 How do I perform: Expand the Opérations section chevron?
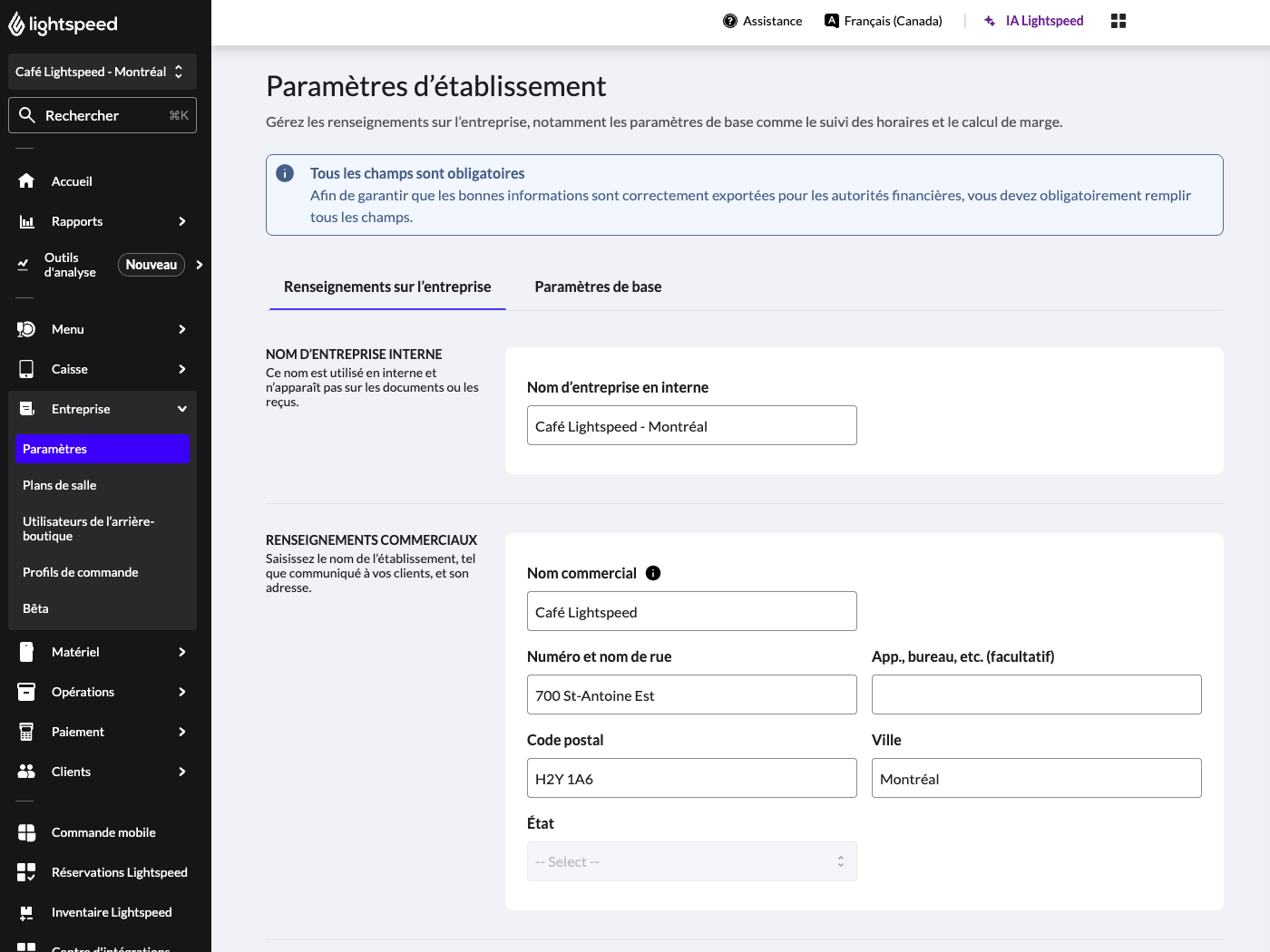point(182,692)
